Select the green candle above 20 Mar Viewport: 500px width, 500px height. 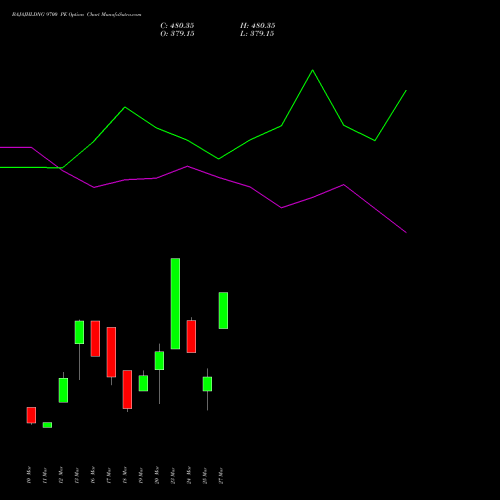click(x=159, y=361)
